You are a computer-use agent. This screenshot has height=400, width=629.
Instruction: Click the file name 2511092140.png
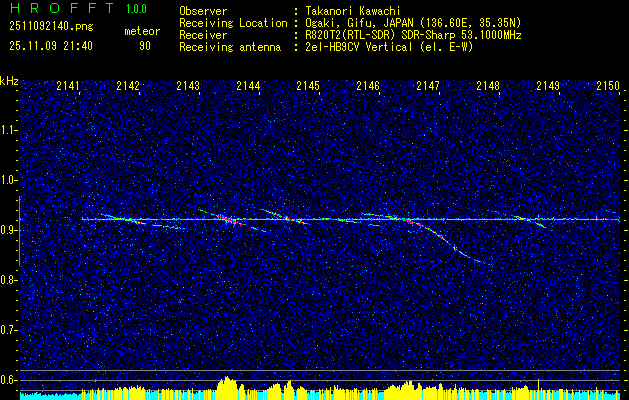click(x=51, y=27)
